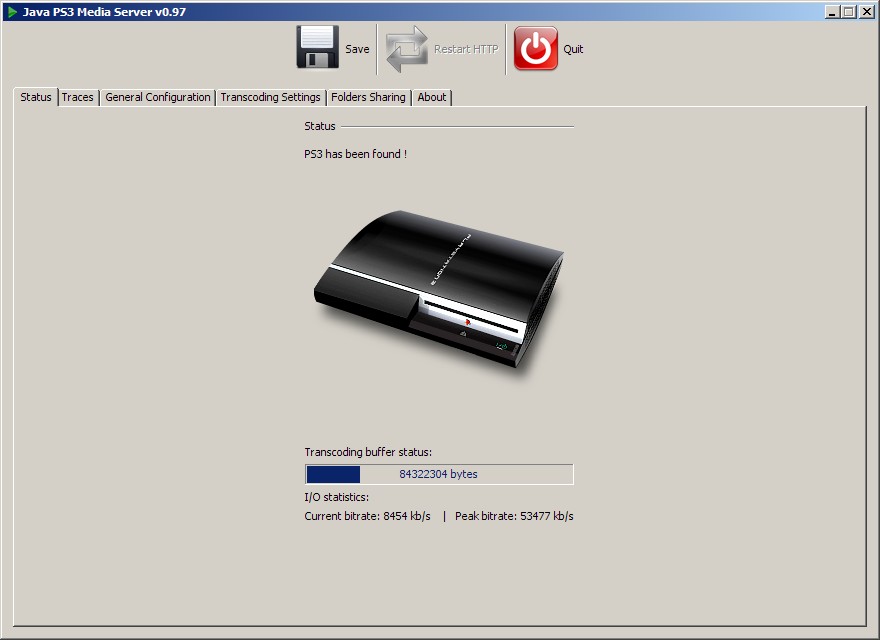Click the transcoding buffer progress bar
The image size is (880, 640).
(439, 474)
